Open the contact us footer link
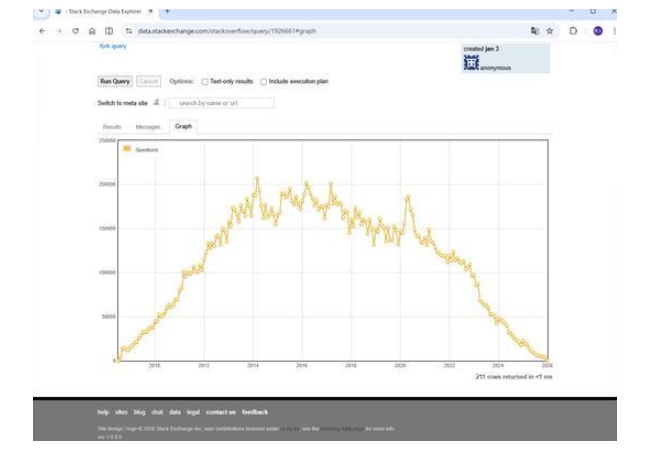Viewport: 650px width, 450px height. pos(221,412)
